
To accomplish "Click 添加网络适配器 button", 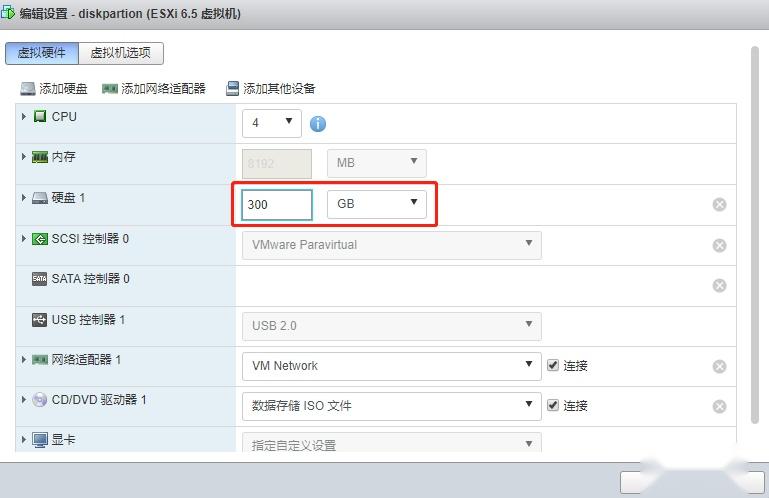I will 154,89.
